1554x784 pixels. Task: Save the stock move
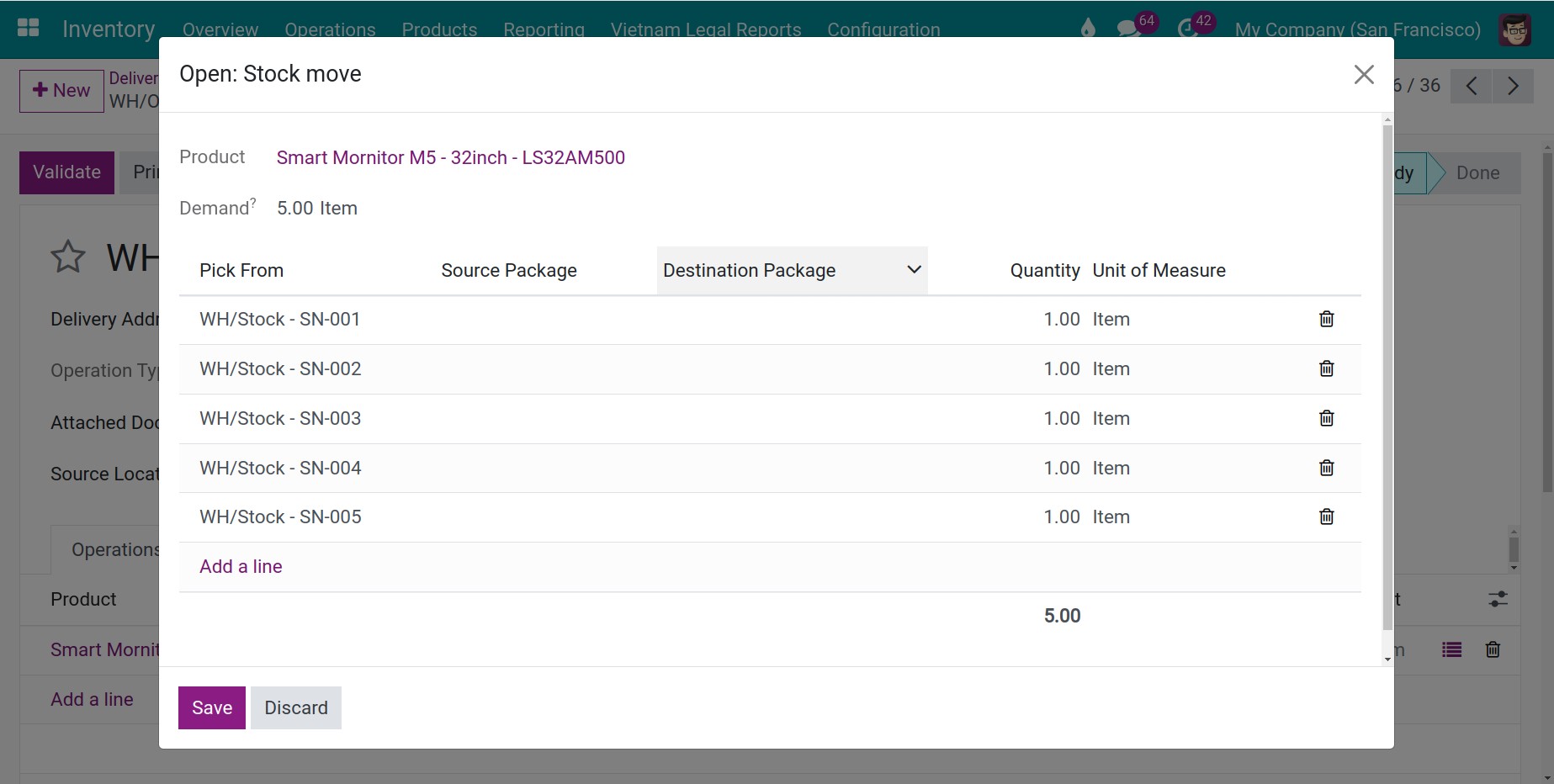click(x=212, y=707)
